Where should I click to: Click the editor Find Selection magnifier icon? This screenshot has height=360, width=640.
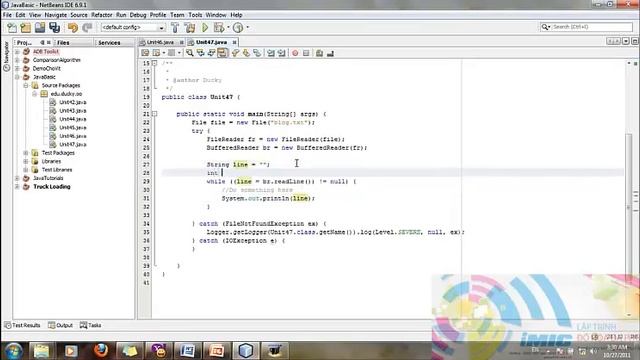tap(189, 53)
